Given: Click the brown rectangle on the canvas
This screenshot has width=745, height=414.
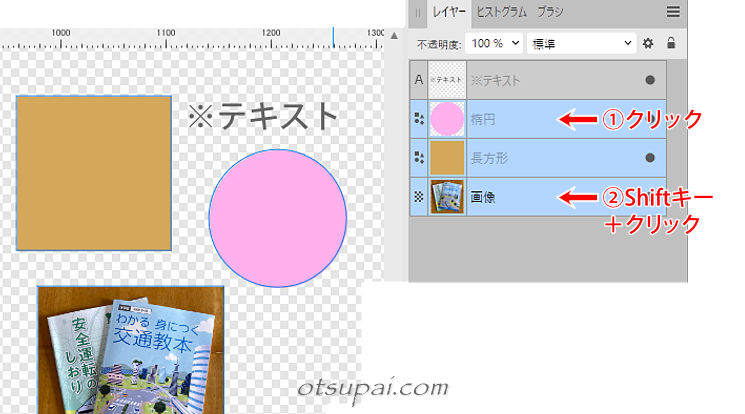Looking at the screenshot, I should 94,172.
